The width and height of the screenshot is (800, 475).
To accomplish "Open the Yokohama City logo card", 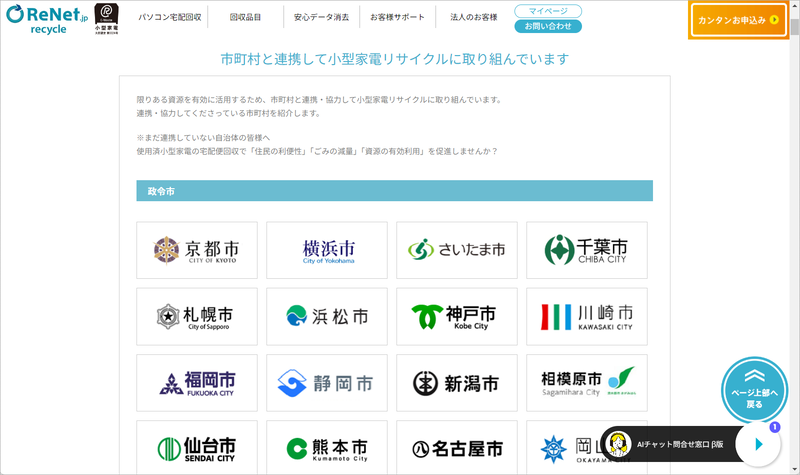I will tap(327, 250).
